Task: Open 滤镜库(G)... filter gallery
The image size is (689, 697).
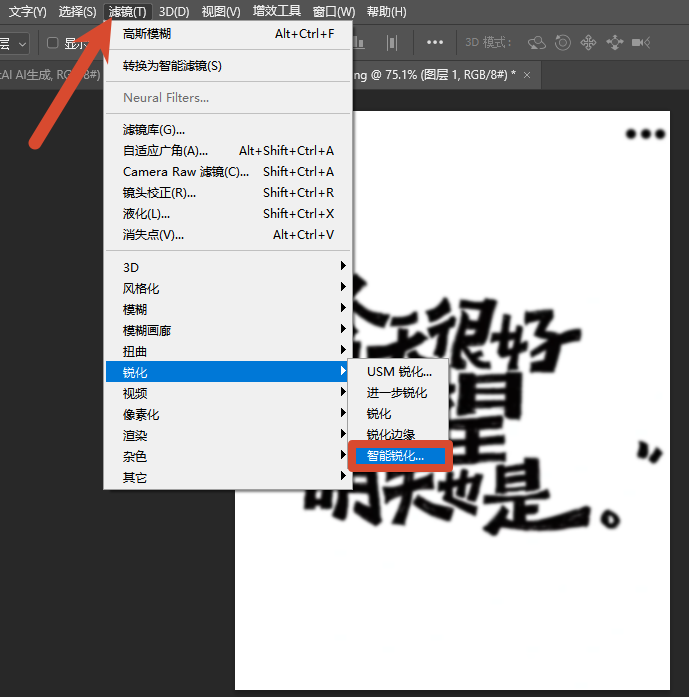Action: pos(228,130)
